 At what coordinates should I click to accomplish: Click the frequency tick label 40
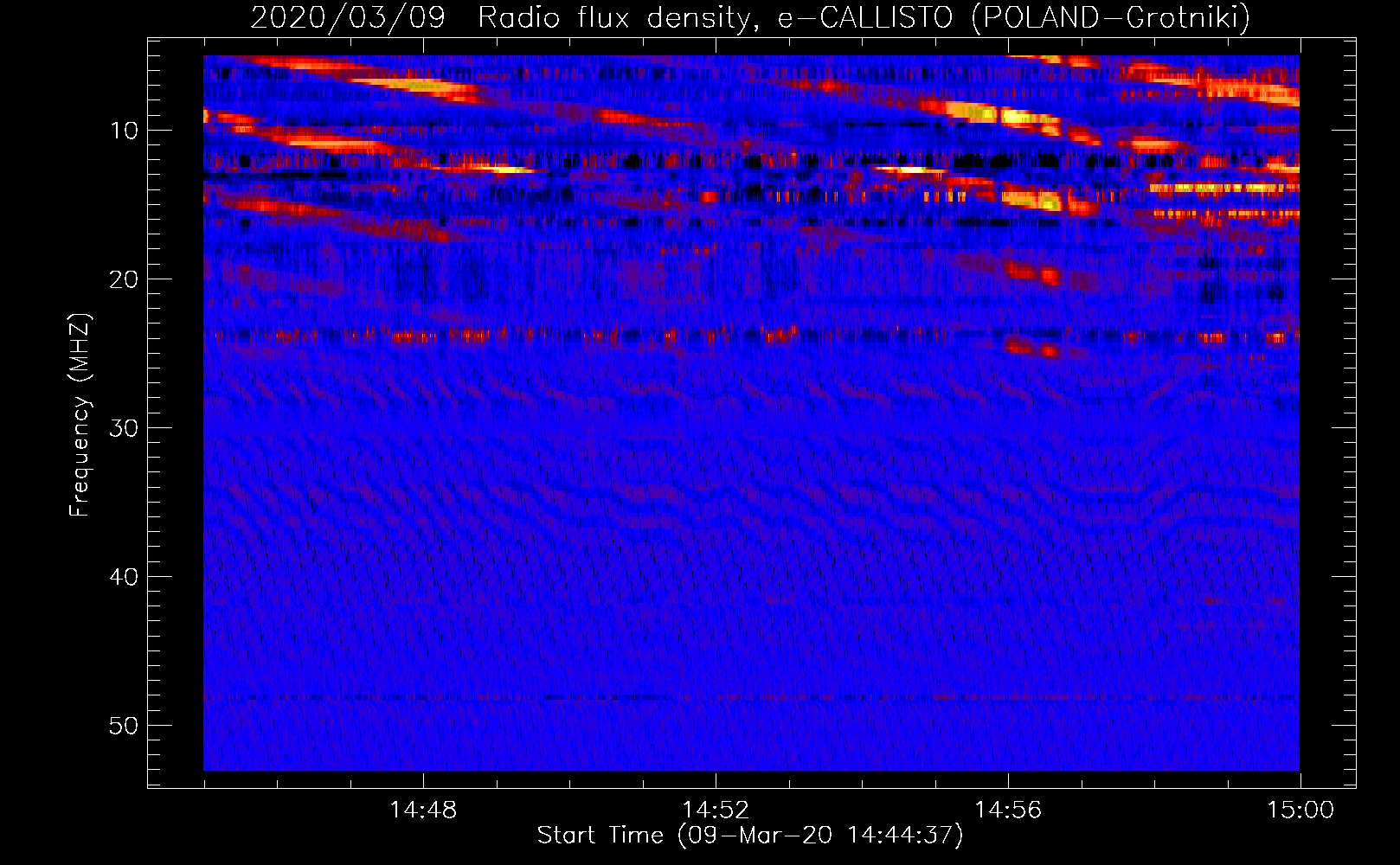click(125, 577)
